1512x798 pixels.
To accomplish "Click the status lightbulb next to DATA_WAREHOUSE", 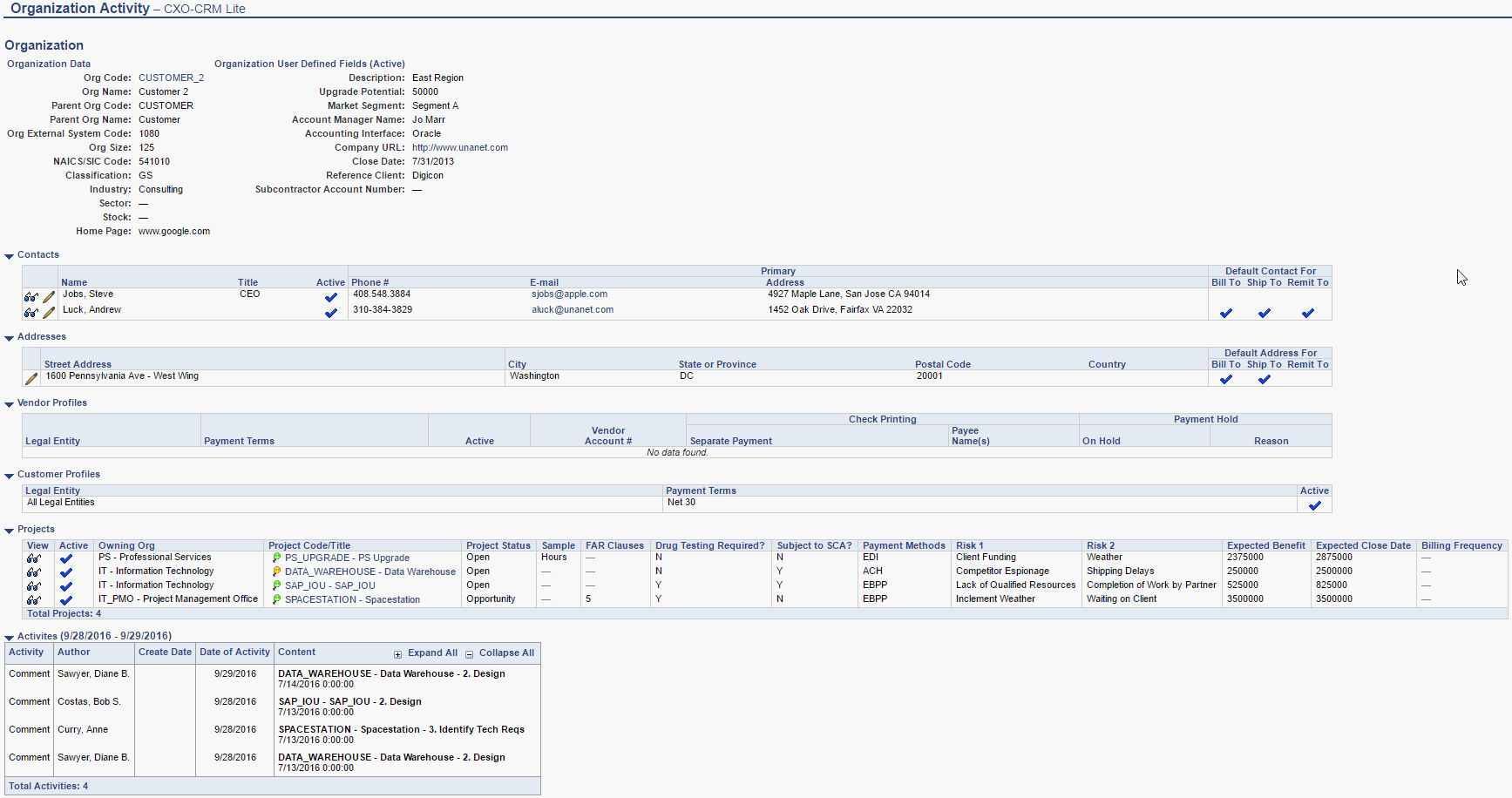I will tap(277, 571).
